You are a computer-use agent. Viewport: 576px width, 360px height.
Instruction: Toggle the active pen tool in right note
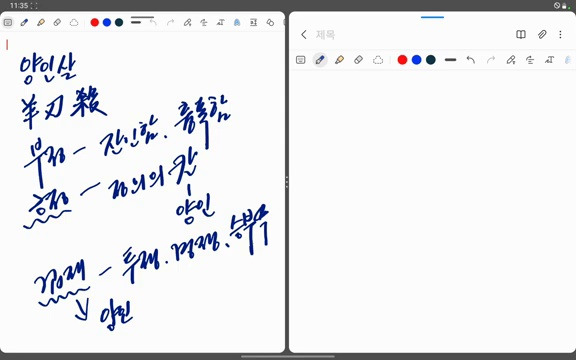tap(320, 60)
